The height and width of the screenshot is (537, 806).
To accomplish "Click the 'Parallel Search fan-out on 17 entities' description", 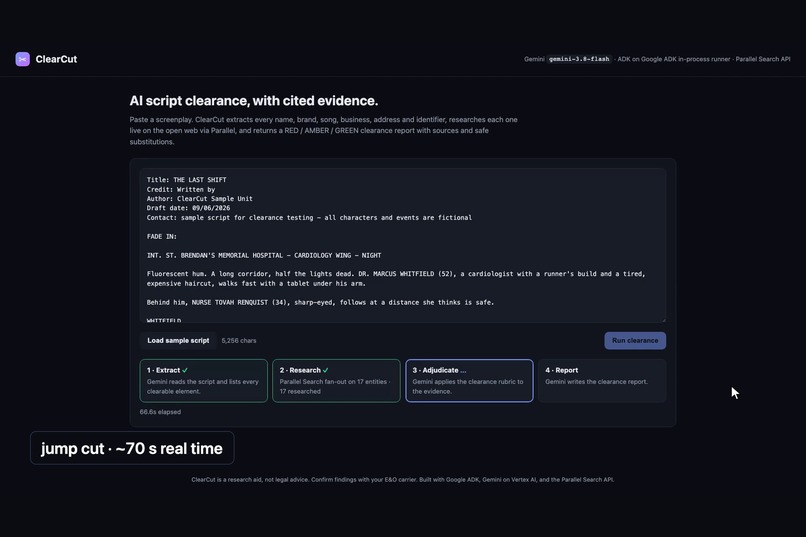I will tap(335, 386).
